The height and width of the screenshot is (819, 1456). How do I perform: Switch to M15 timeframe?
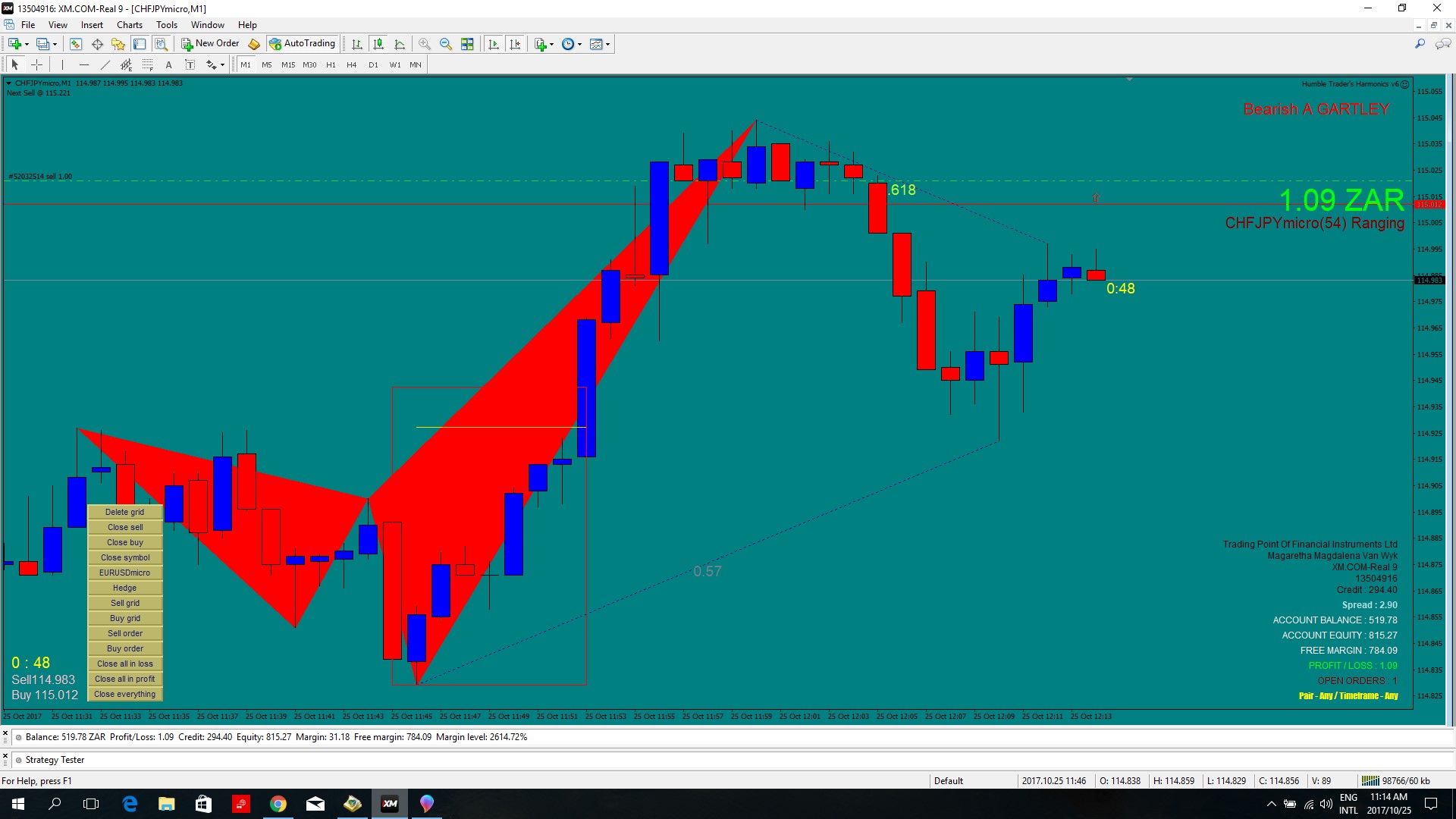288,64
